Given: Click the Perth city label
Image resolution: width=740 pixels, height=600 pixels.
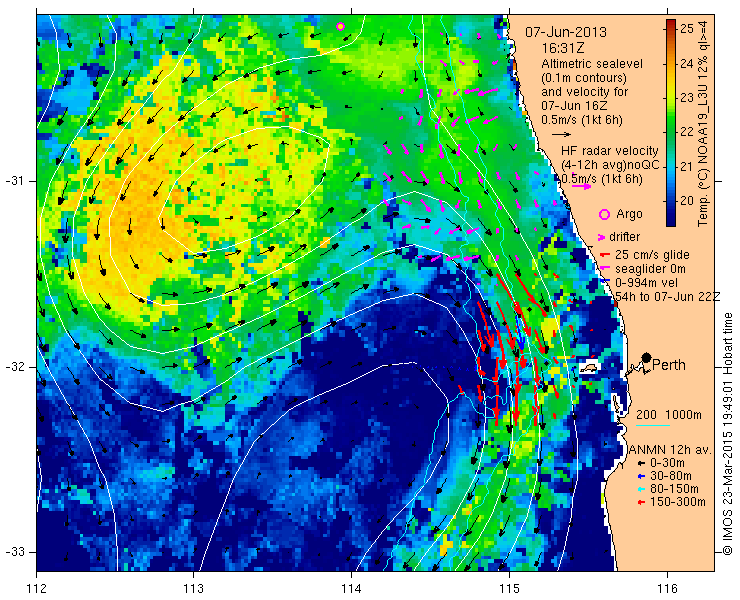Looking at the screenshot, I should (669, 365).
